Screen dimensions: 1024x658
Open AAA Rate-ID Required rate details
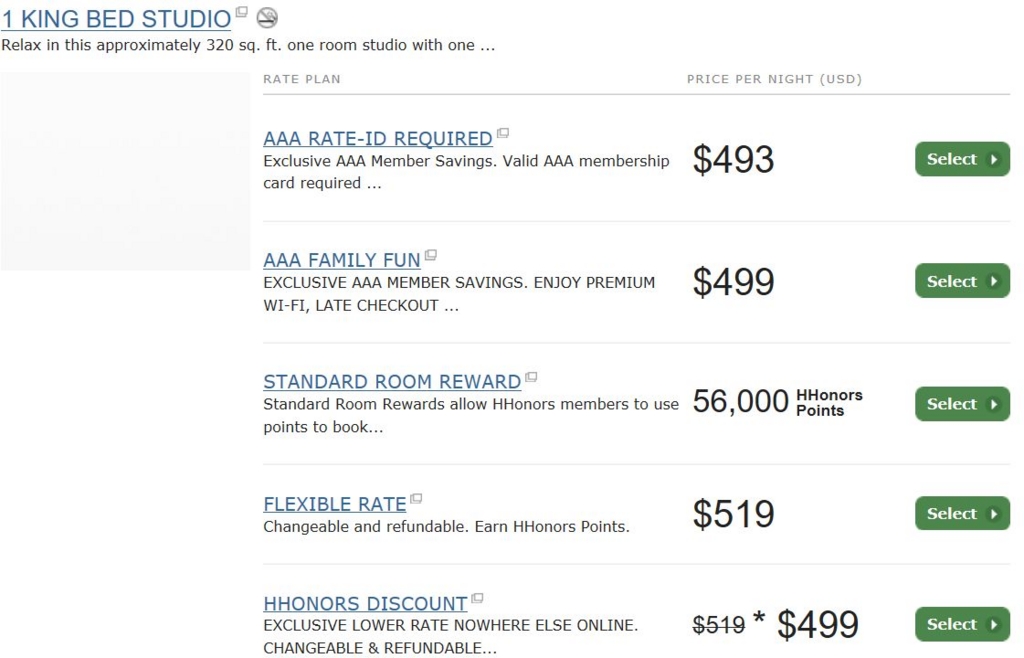pos(378,138)
